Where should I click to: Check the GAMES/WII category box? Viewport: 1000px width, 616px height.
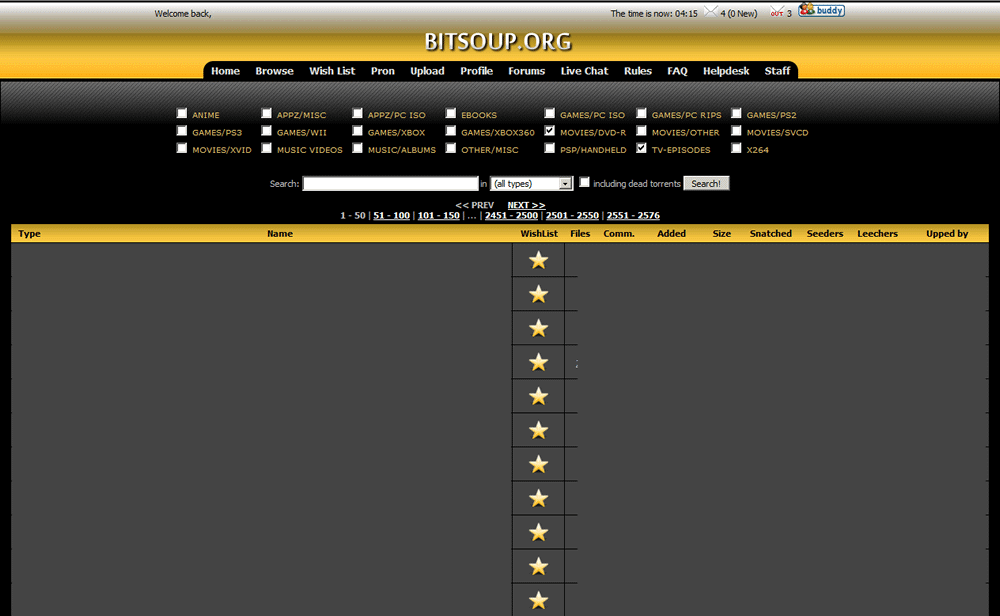[267, 131]
